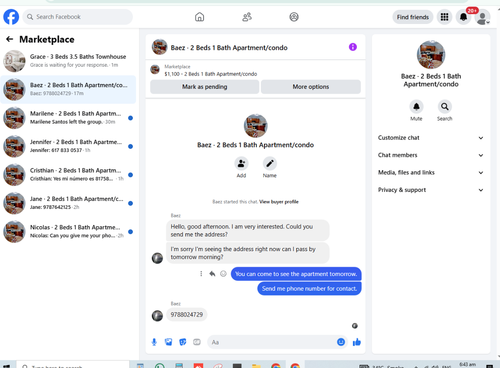Viewport: 500px width, 368px height.
Task: Reply to message using arrow icon
Action: pos(212,274)
